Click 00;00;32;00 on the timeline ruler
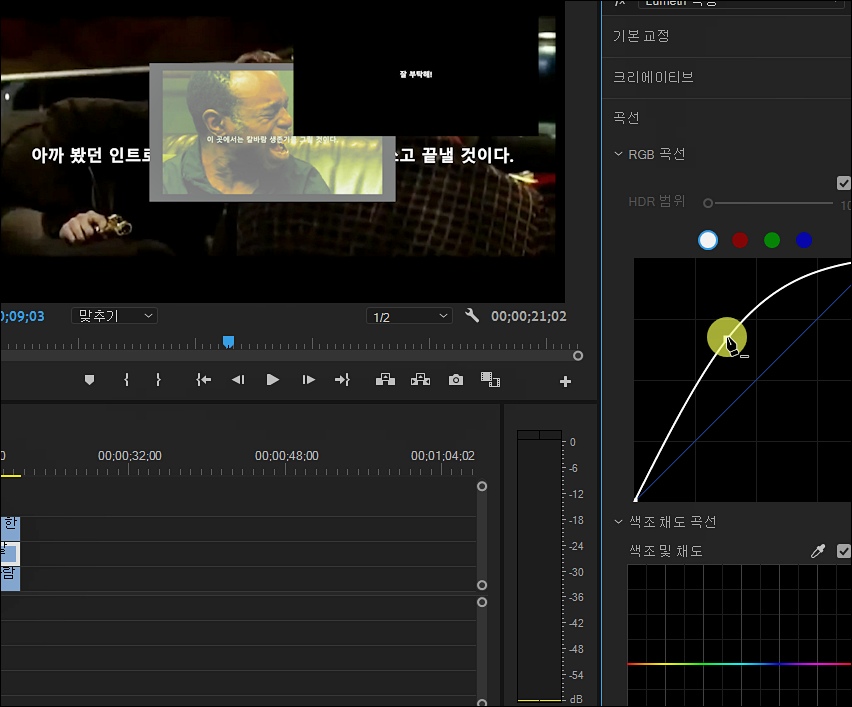 [130, 455]
